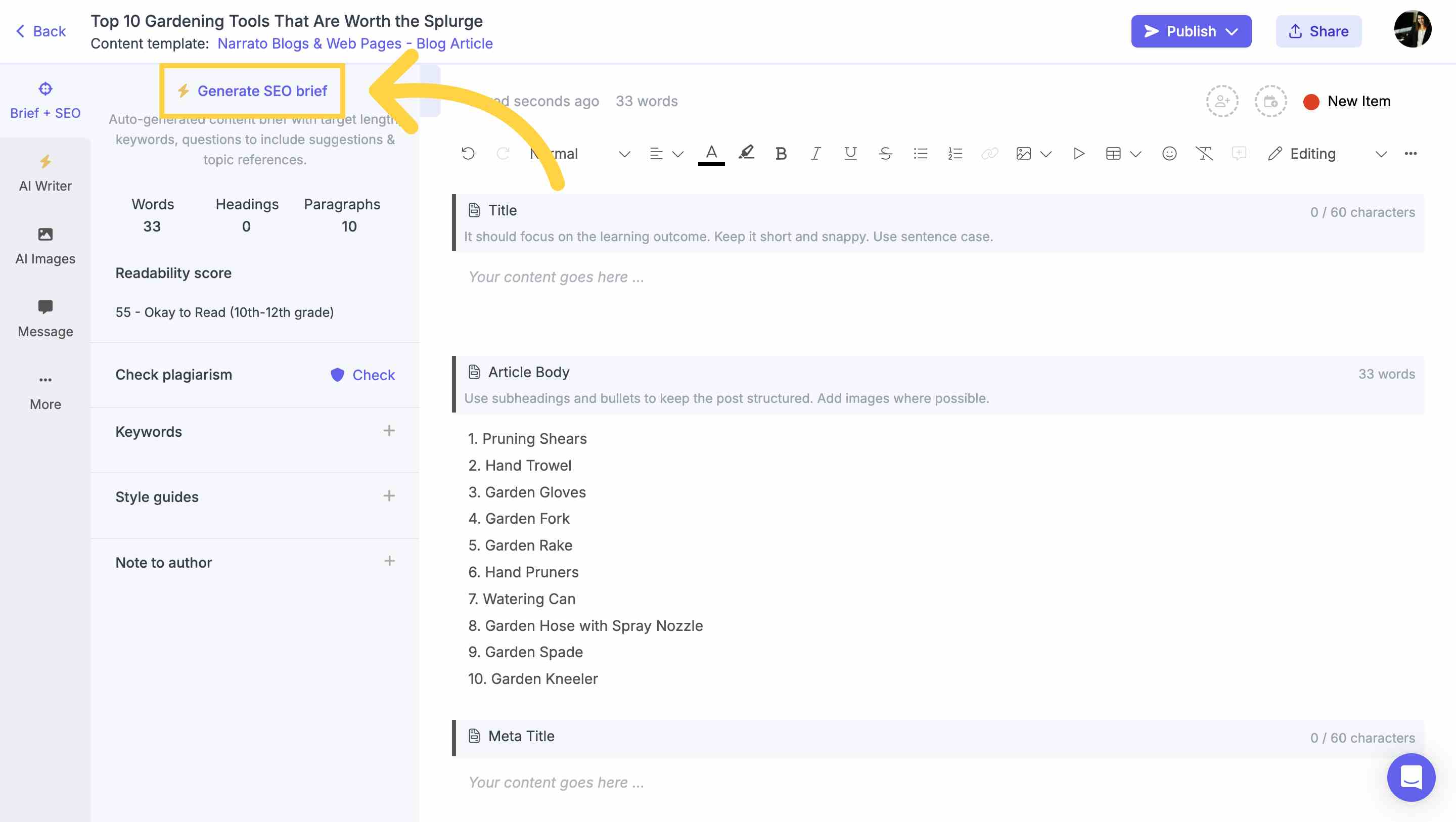Change the New Item status
The height and width of the screenshot is (822, 1456).
coord(1347,101)
